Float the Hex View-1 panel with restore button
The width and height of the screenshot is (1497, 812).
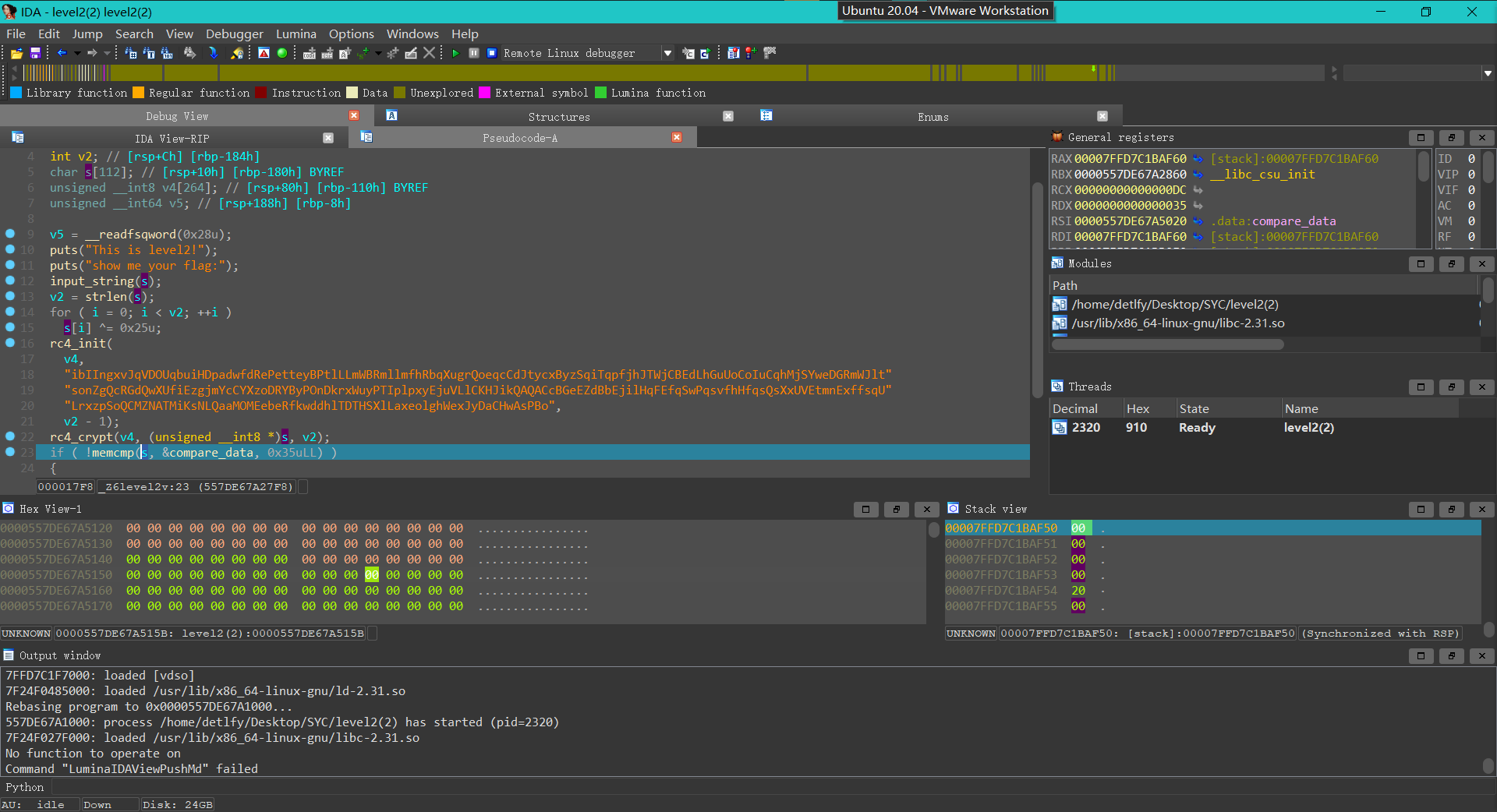(897, 509)
